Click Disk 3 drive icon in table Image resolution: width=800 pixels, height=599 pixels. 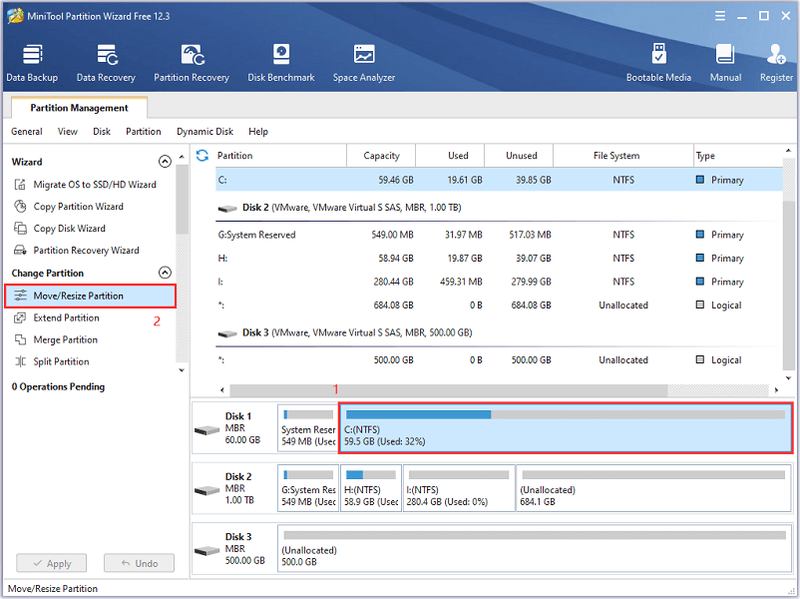click(228, 334)
